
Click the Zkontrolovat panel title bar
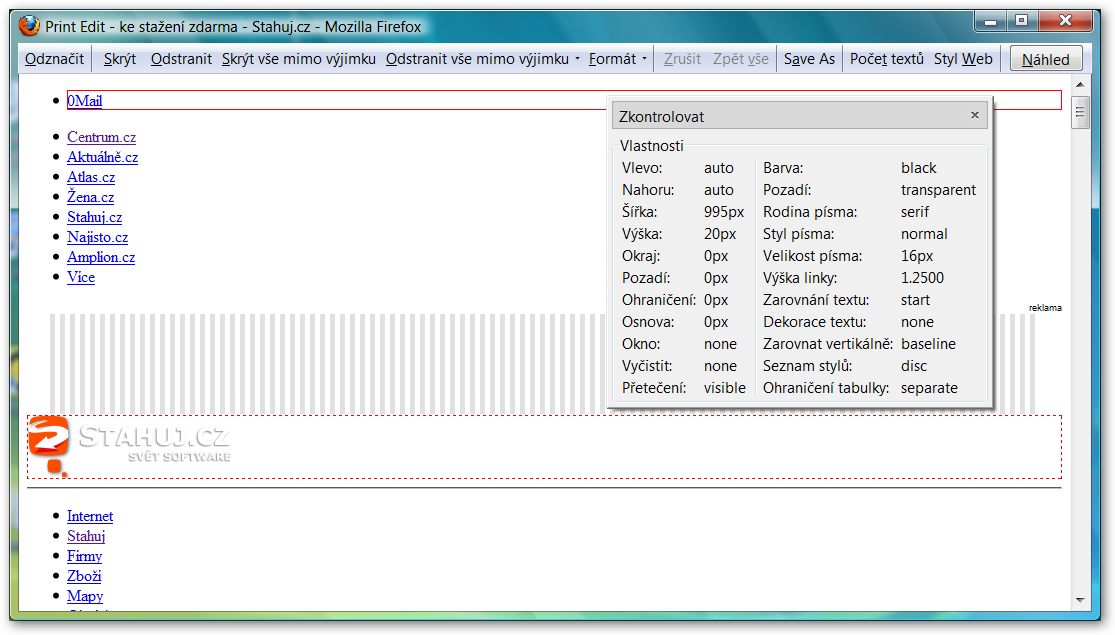click(x=799, y=116)
